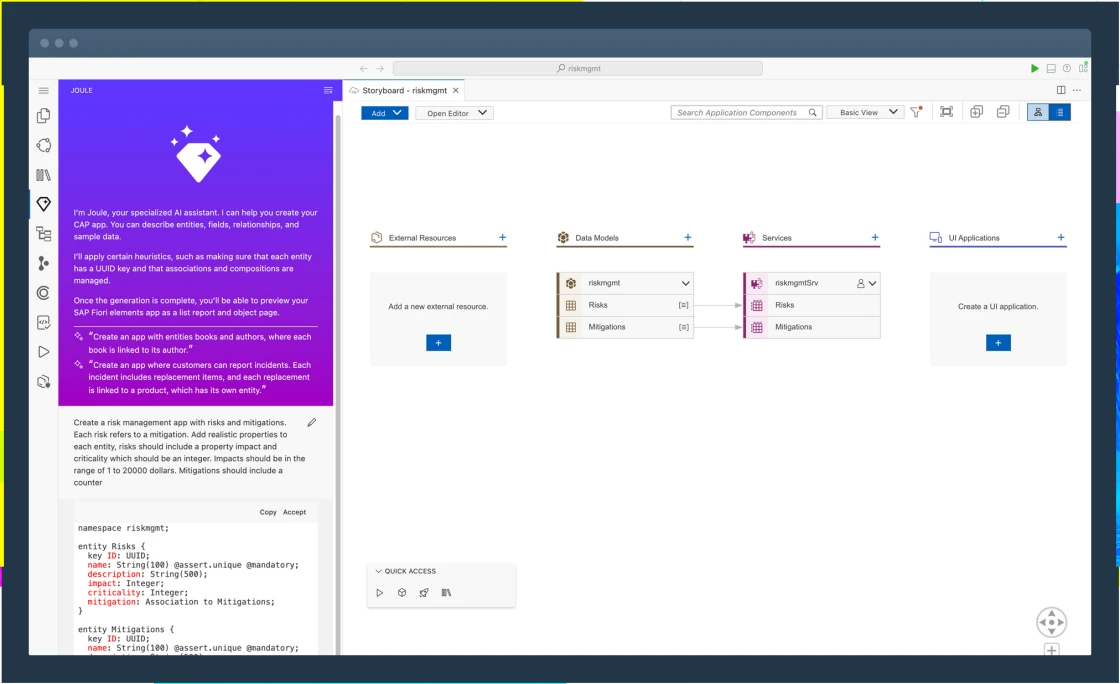
Task: Select the Joule diamond icon in sidebar
Action: coord(44,204)
